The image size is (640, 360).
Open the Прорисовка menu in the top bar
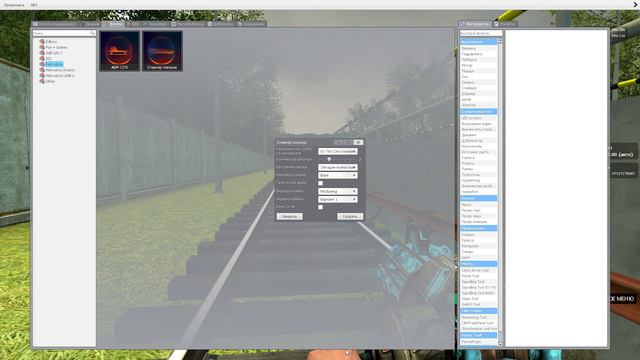[x=14, y=5]
